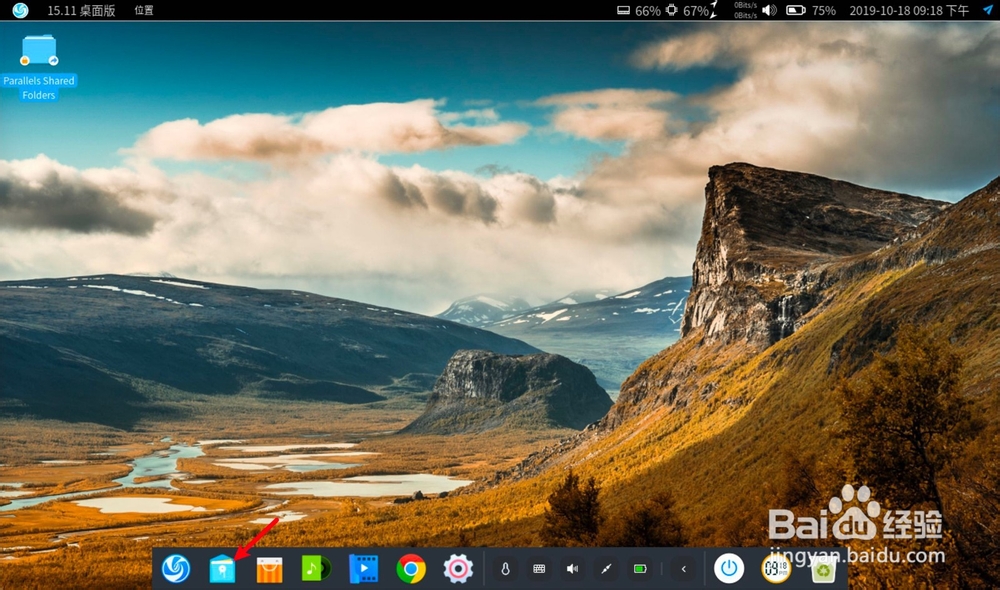Click the plug connector tray icon
Image resolution: width=1000 pixels, height=590 pixels.
(607, 569)
